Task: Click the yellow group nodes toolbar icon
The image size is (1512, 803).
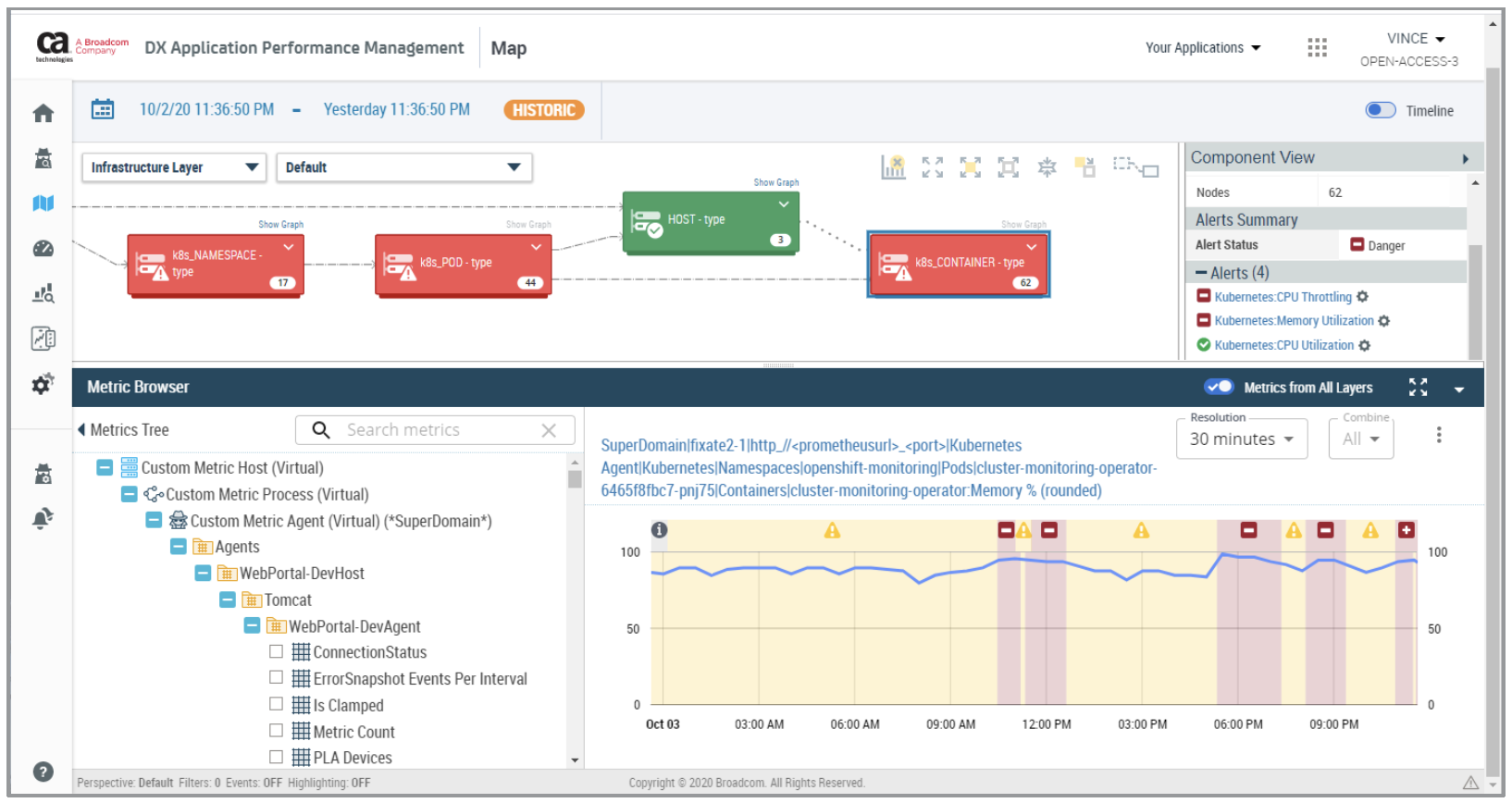Action: (x=1084, y=167)
